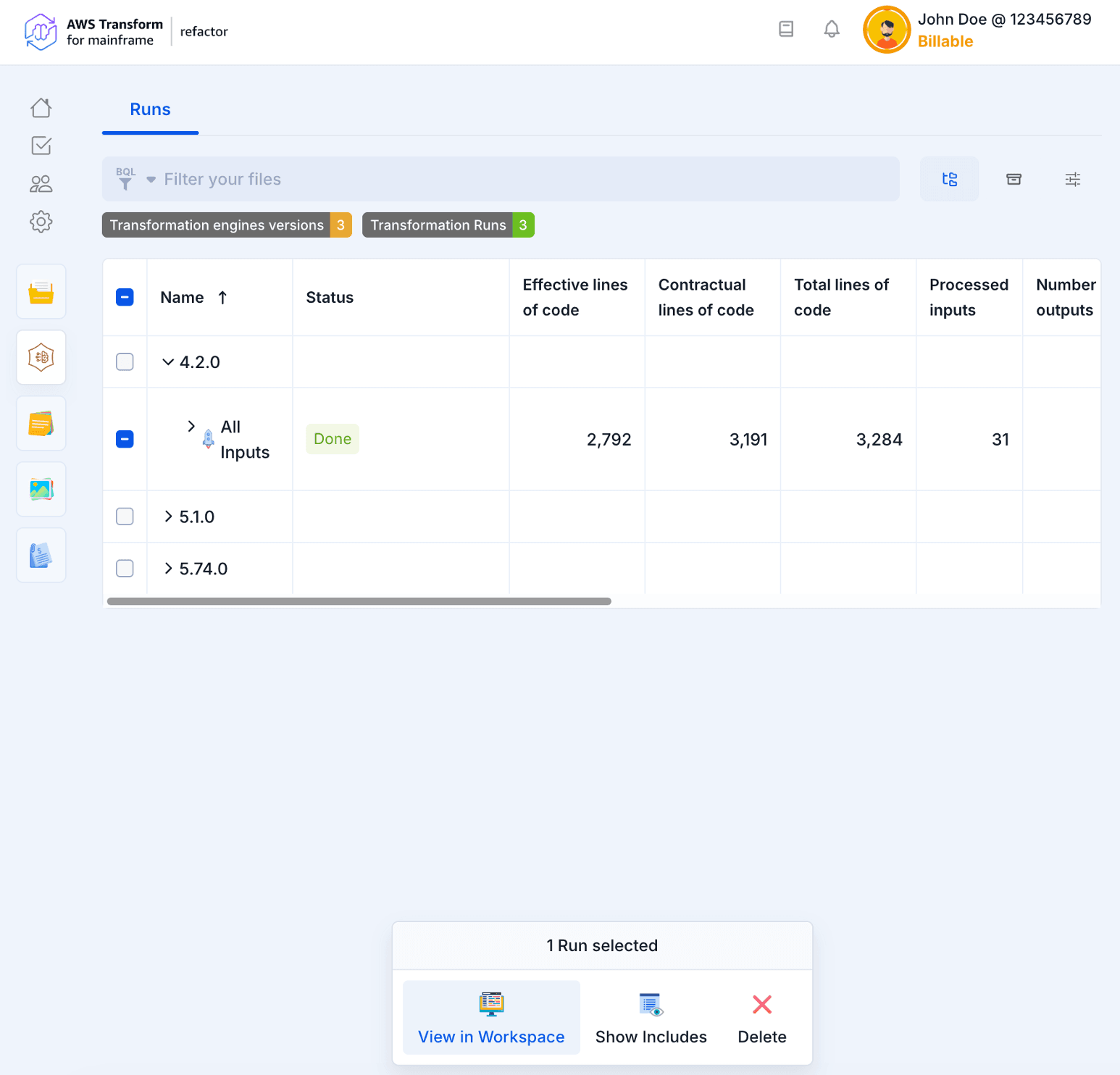Open the home icon in sidebar

tap(41, 108)
